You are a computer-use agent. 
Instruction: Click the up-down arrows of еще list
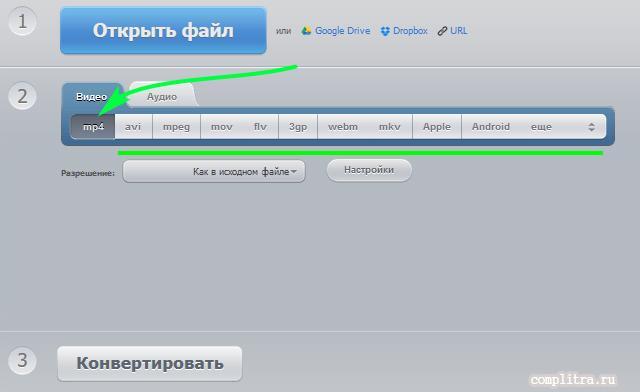[x=591, y=127]
